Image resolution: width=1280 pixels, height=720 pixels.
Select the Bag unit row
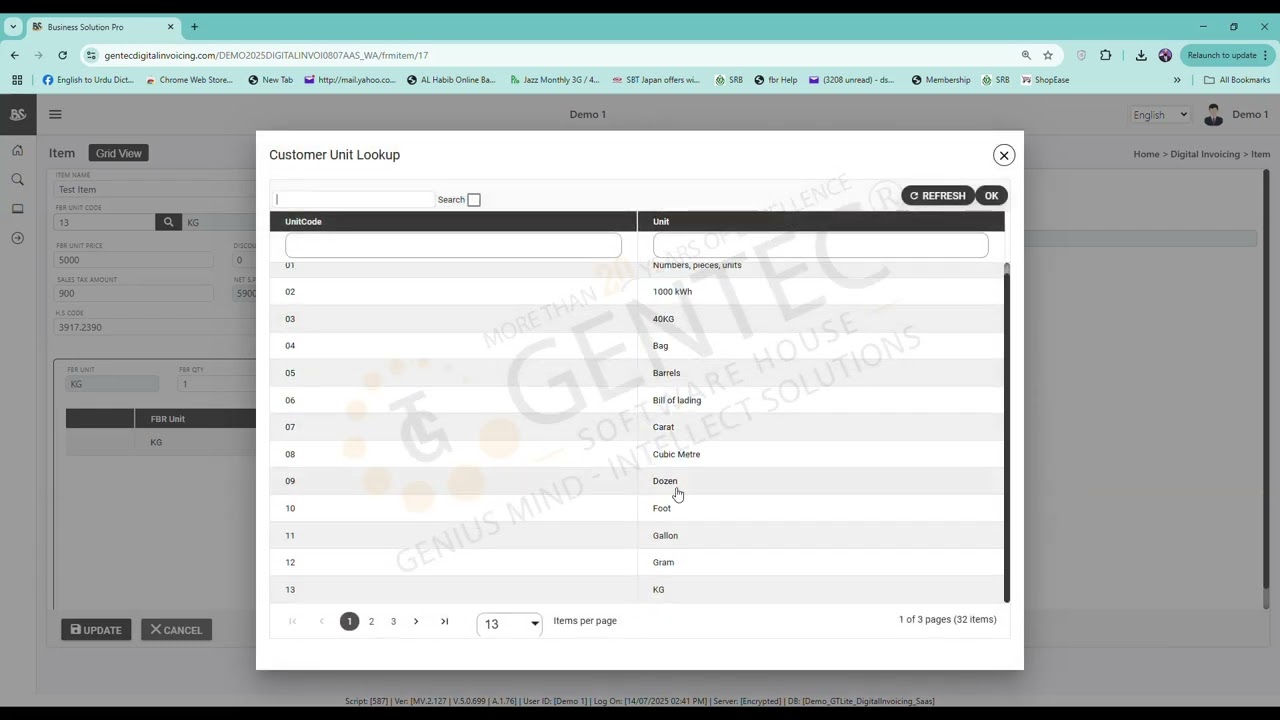click(x=636, y=346)
